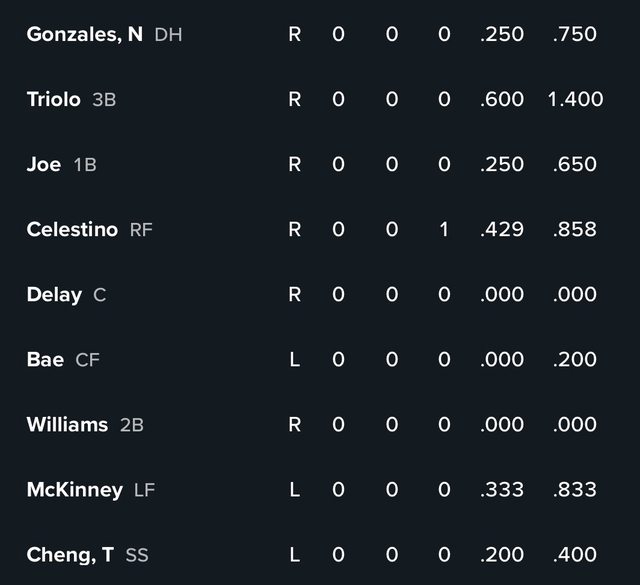
Task: Select McKinney's .833 stat
Action: click(x=574, y=490)
